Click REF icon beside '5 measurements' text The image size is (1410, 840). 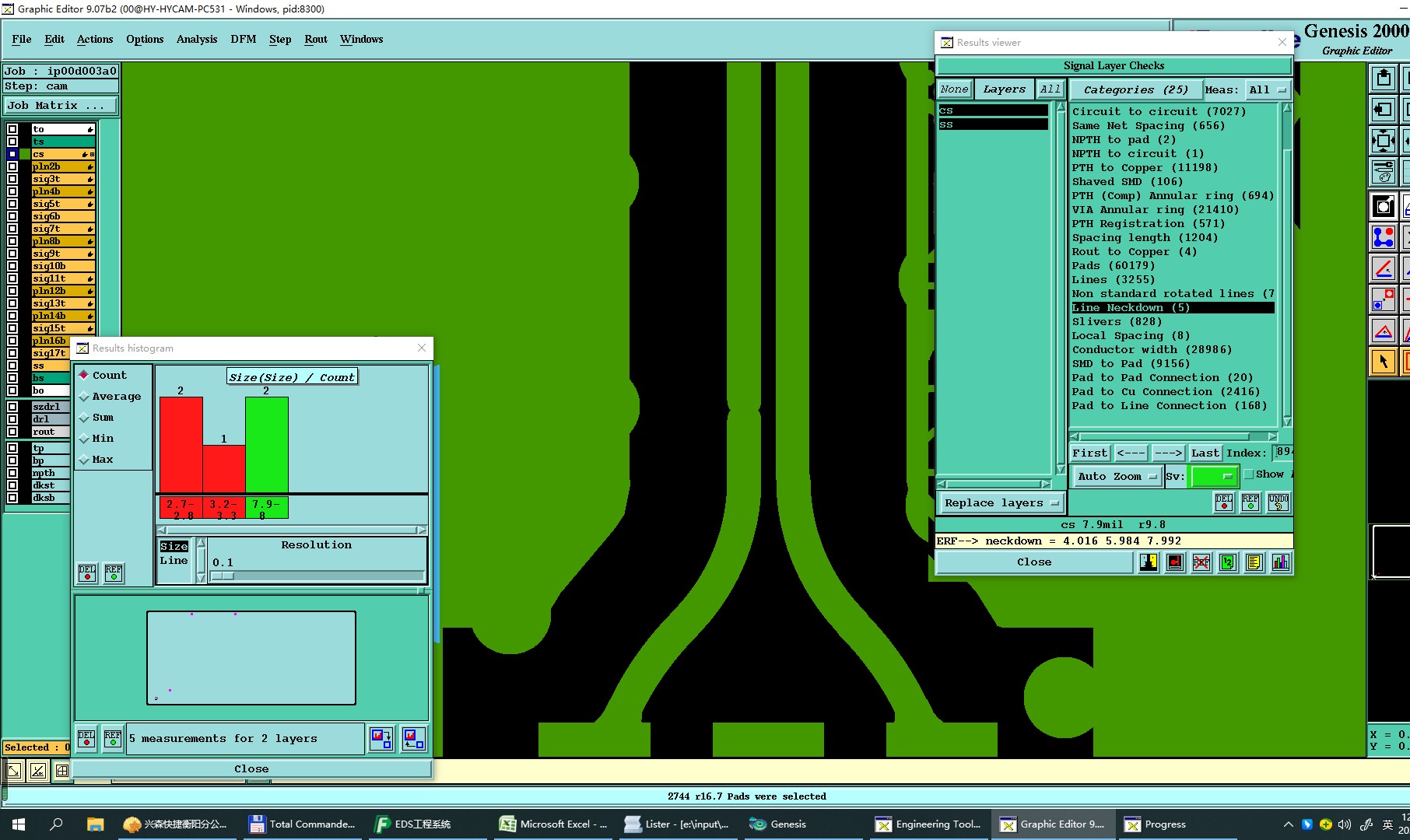tap(113, 738)
